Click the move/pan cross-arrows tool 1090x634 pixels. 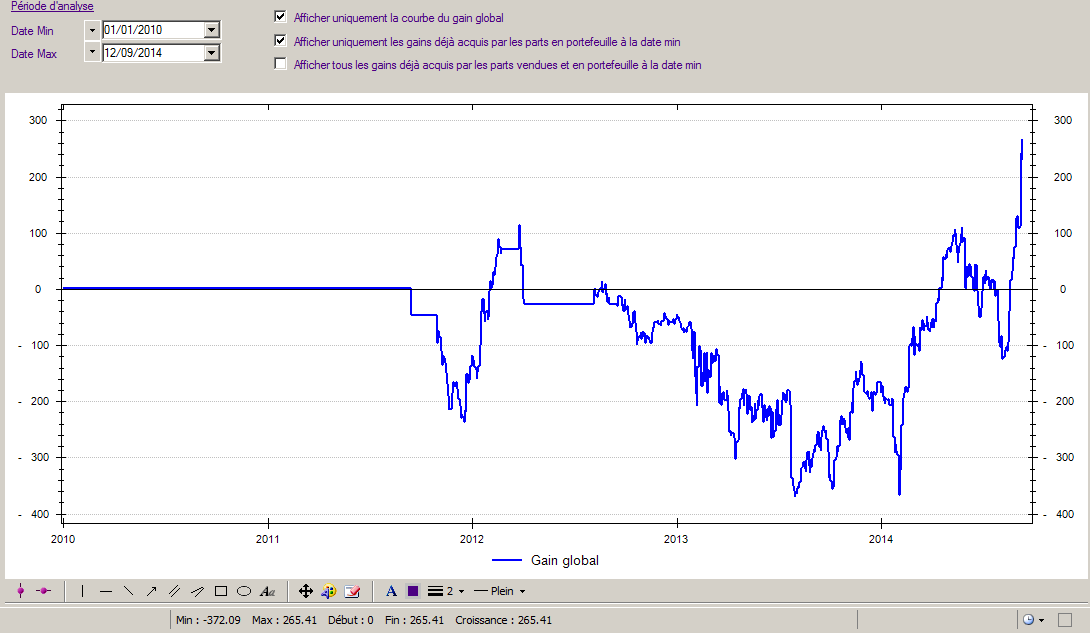click(x=306, y=591)
